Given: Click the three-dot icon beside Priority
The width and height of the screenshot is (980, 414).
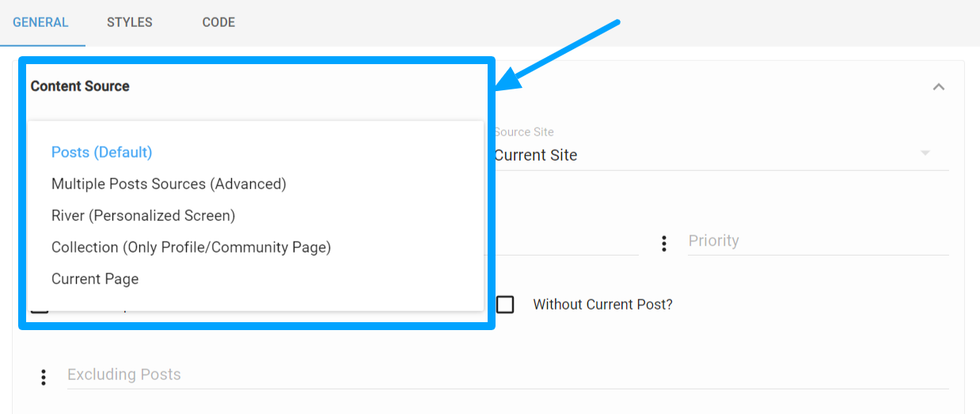Looking at the screenshot, I should coord(664,243).
